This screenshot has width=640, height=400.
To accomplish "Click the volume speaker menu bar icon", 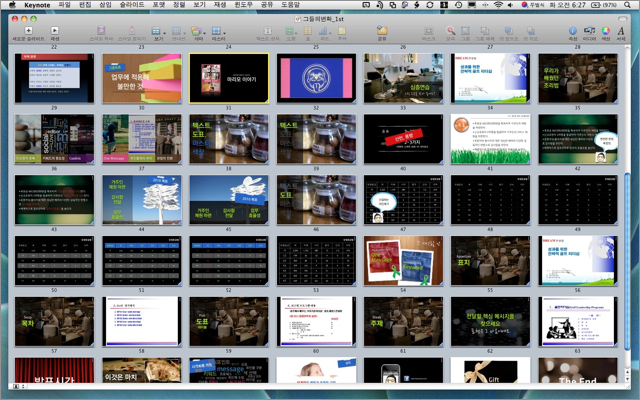I will click(511, 5).
